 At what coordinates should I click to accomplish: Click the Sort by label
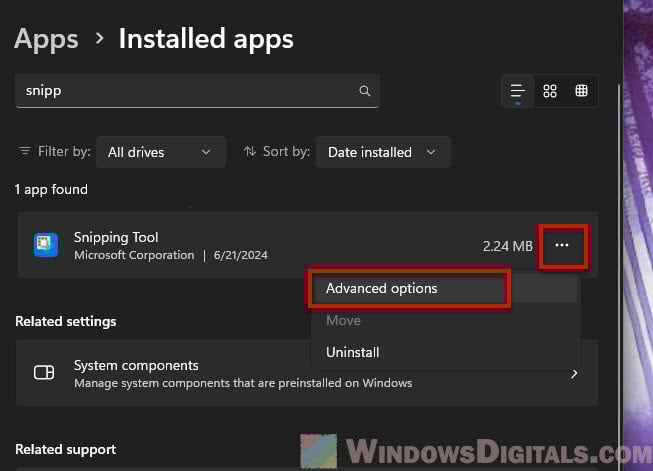coord(286,151)
